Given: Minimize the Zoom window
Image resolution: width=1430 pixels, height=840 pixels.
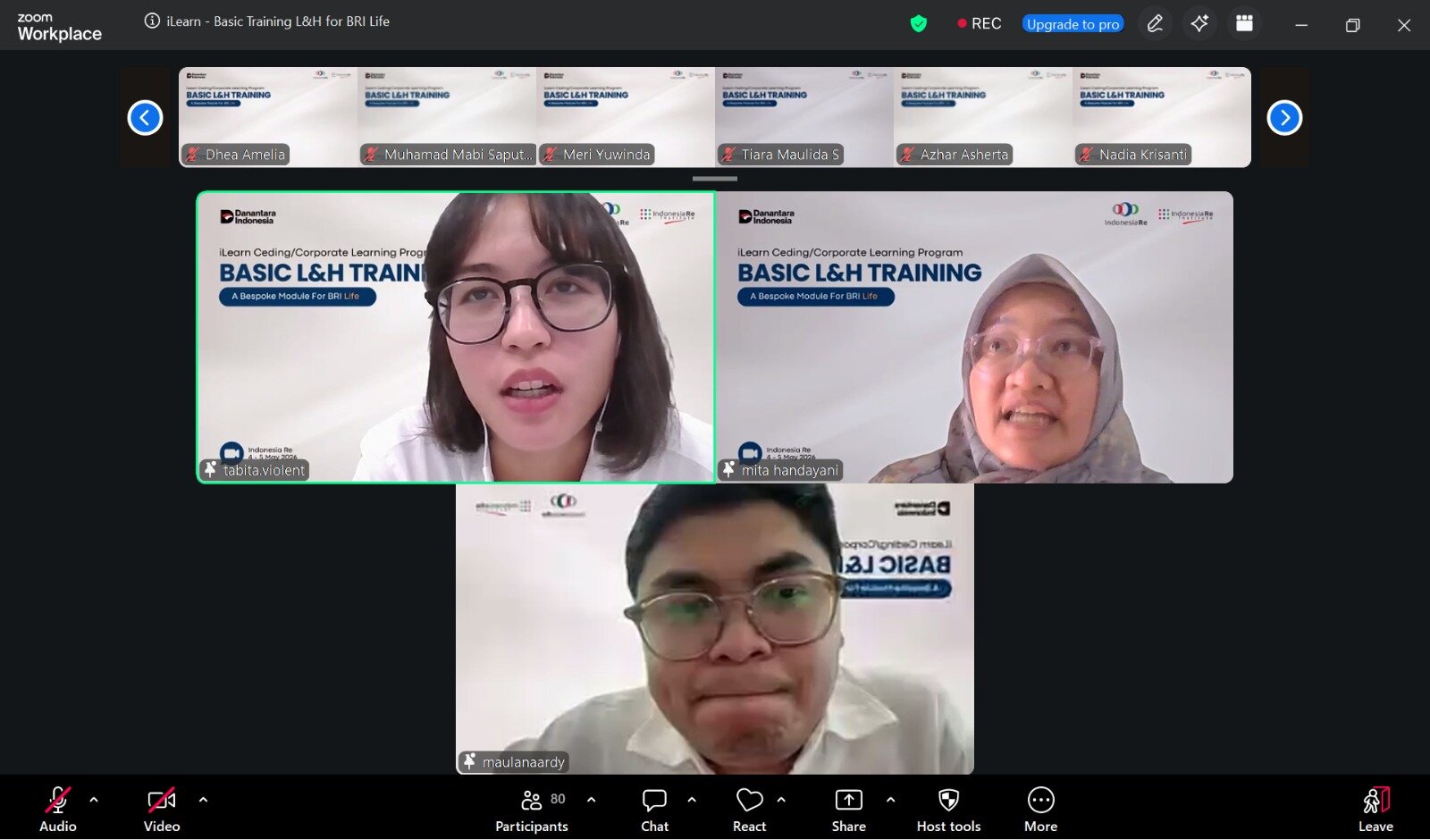Looking at the screenshot, I should pos(1301,25).
